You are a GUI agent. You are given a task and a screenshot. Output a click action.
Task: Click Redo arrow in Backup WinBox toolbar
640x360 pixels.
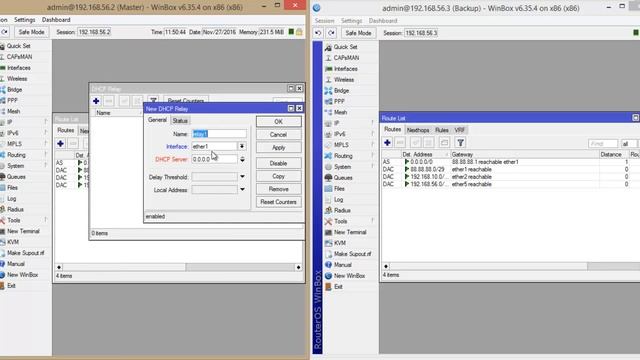tap(331, 33)
